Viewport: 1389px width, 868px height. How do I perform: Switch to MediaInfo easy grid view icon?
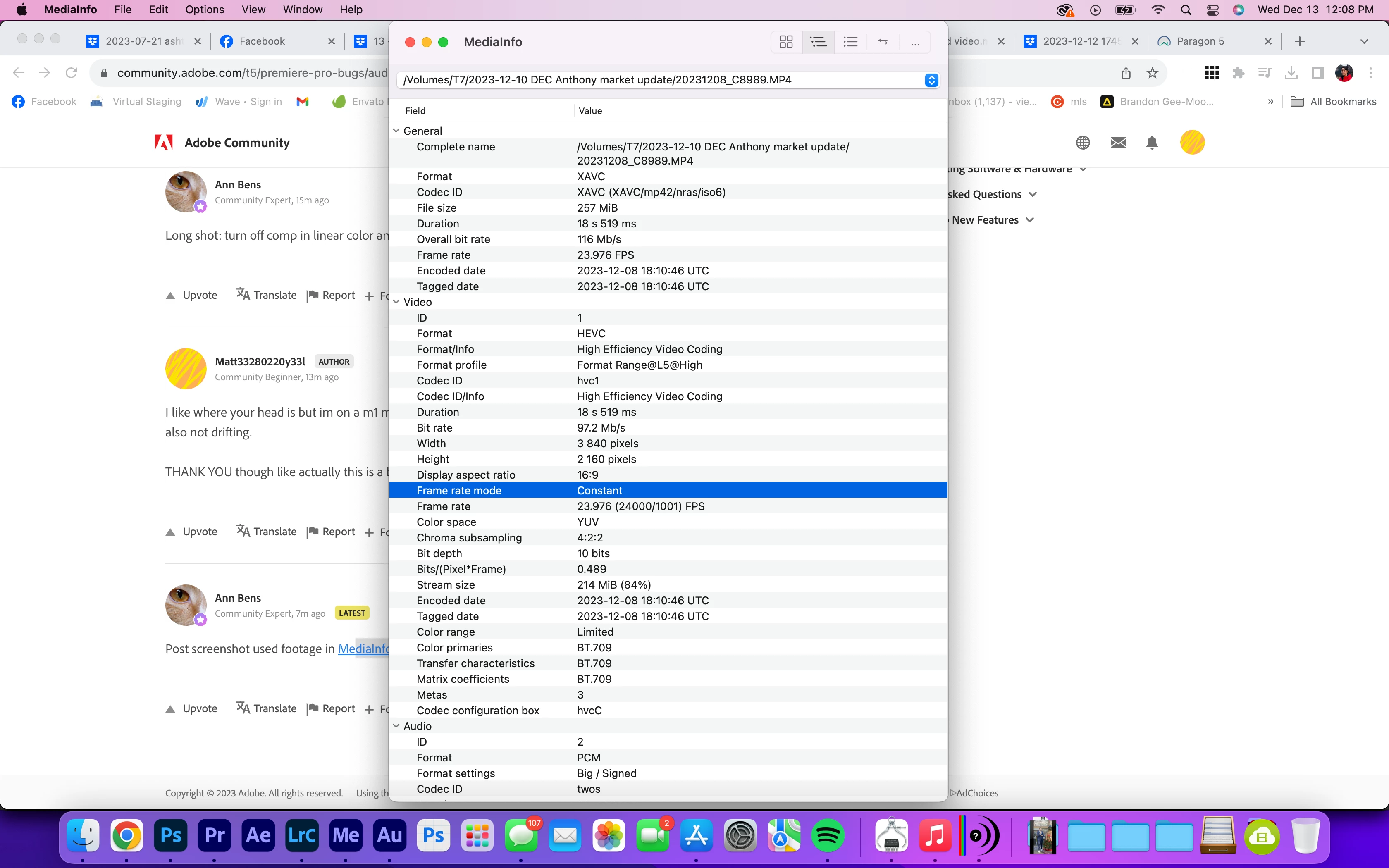pyautogui.click(x=786, y=42)
